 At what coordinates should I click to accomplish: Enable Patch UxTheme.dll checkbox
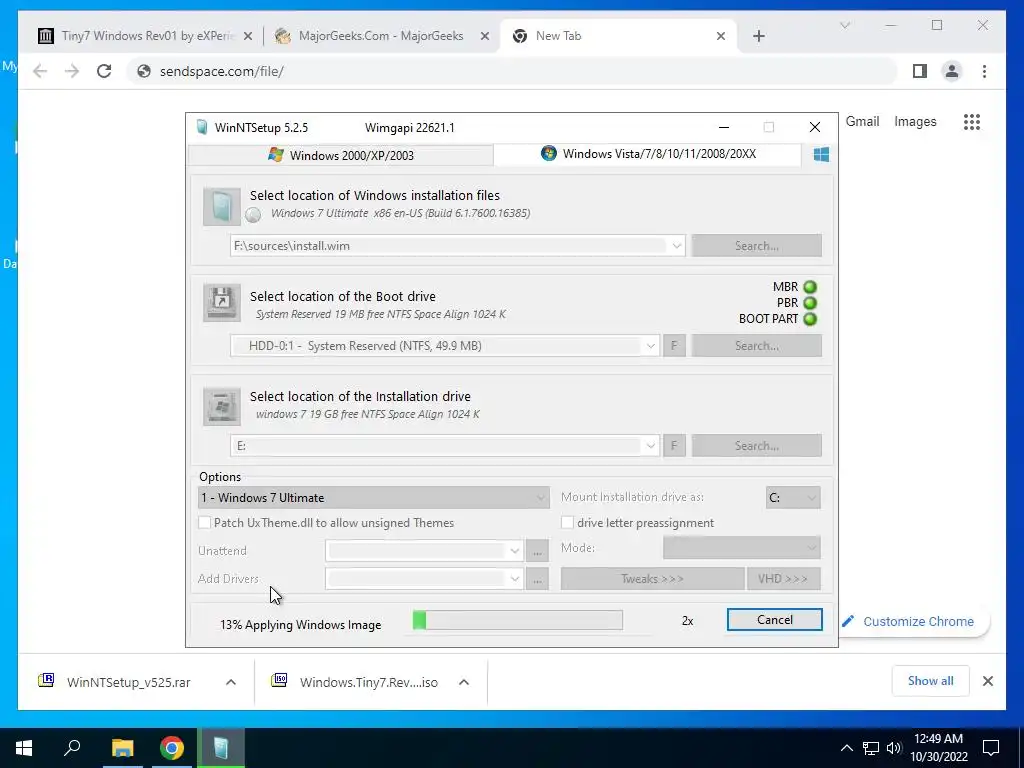pyautogui.click(x=204, y=522)
